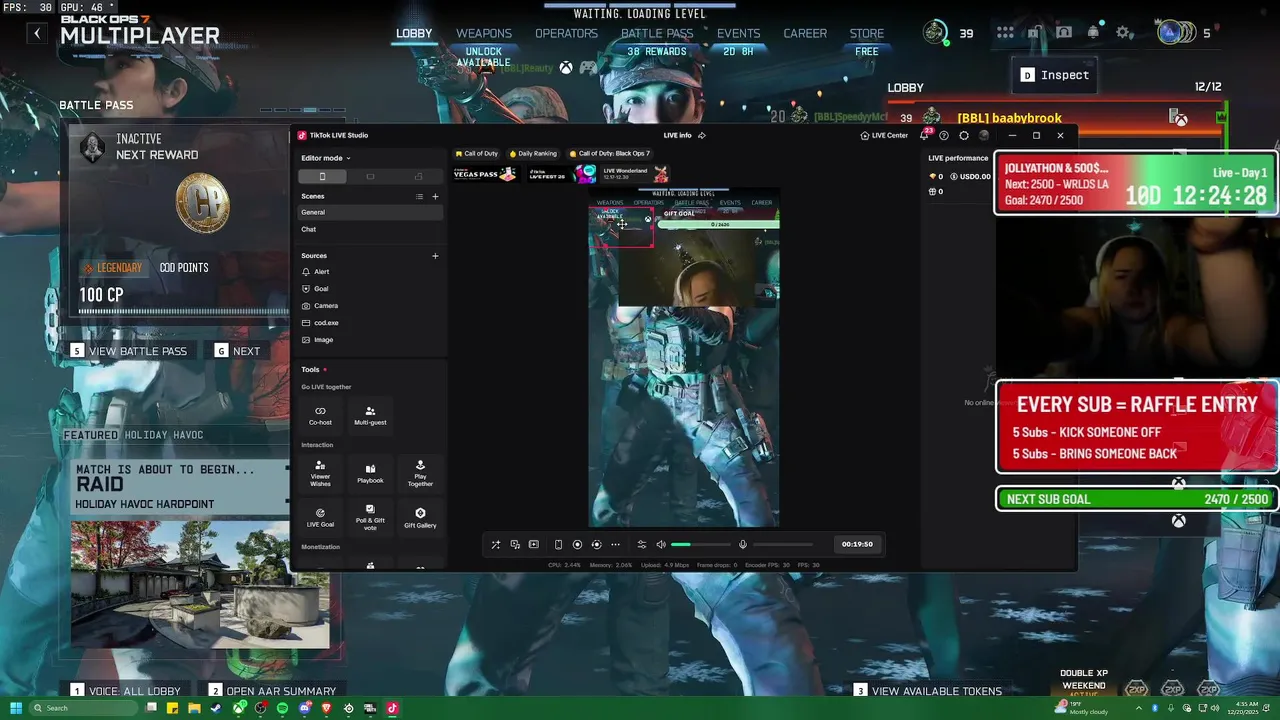Open the Vegas Pass banner
The width and height of the screenshot is (1280, 720).
coord(485,174)
